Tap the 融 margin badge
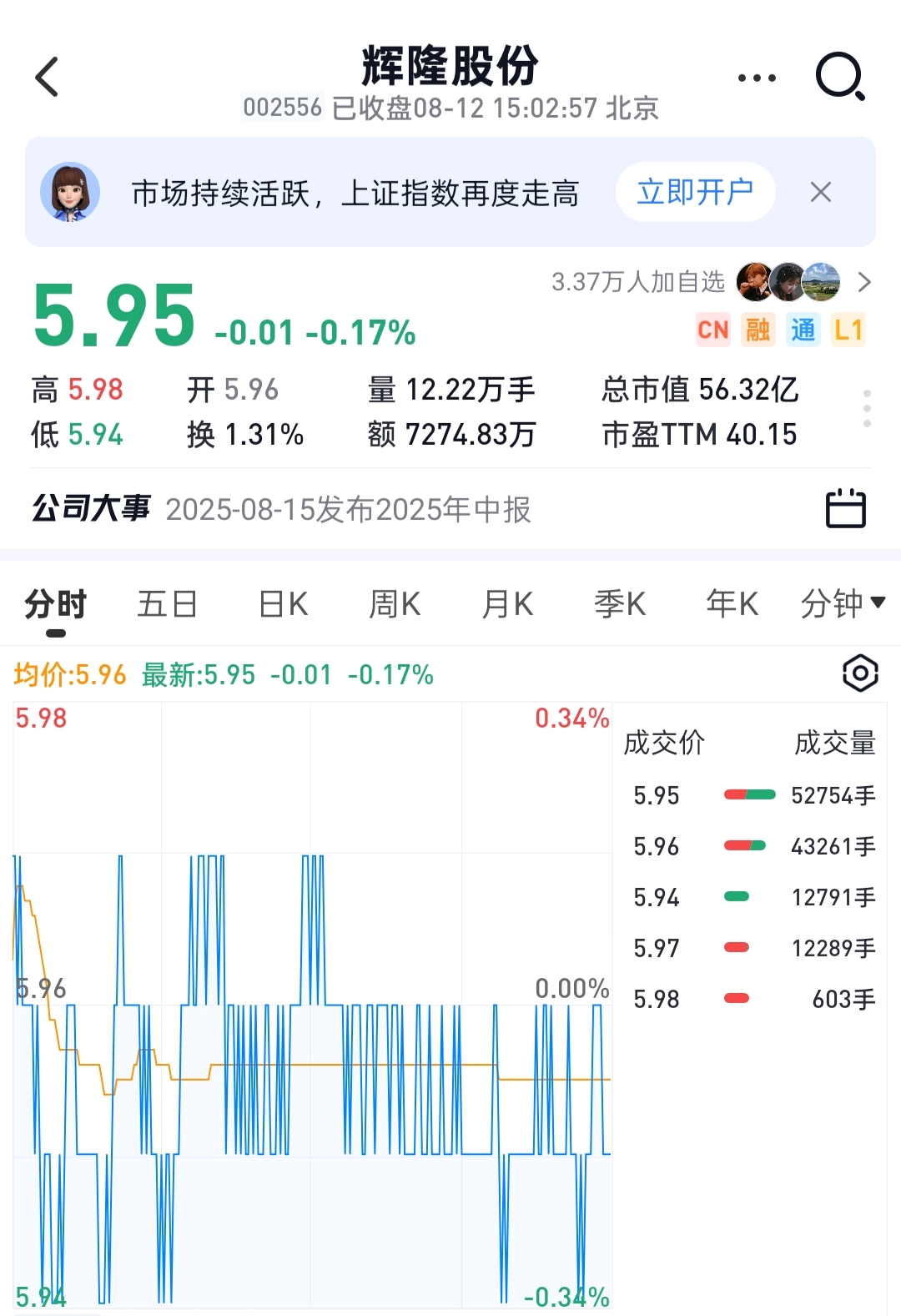 (758, 330)
